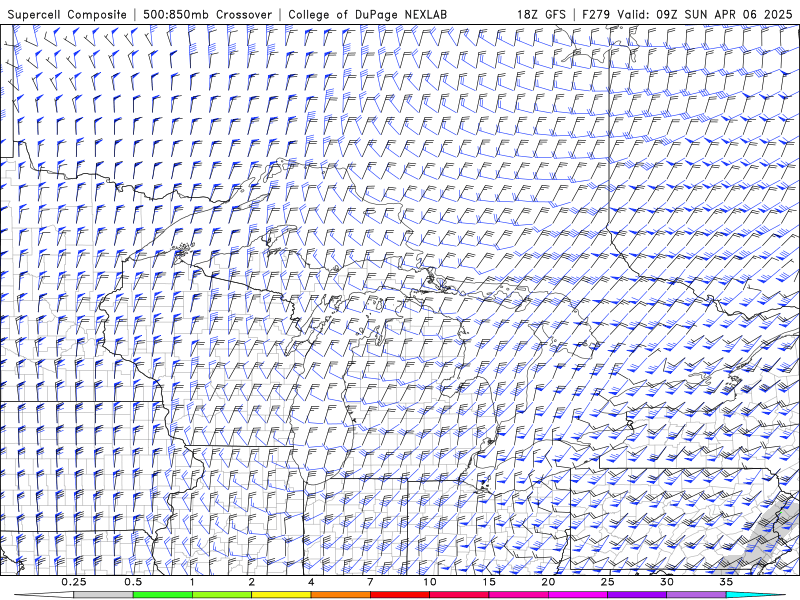Select the magenta swatch between 20 and 25
Screen dimensions: 800x600
click(x=578, y=595)
